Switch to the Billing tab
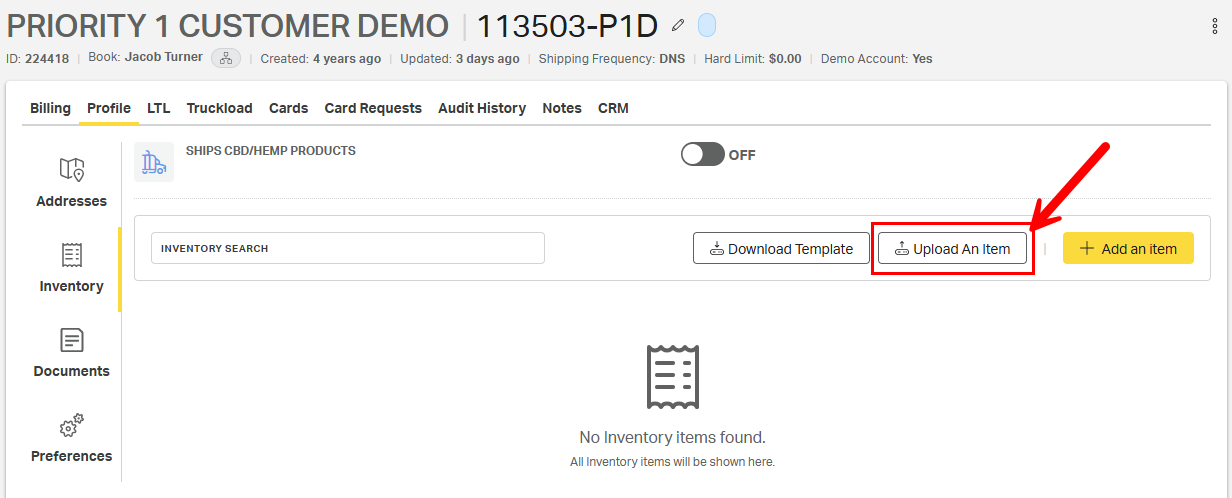Image resolution: width=1232 pixels, height=498 pixels. tap(50, 108)
